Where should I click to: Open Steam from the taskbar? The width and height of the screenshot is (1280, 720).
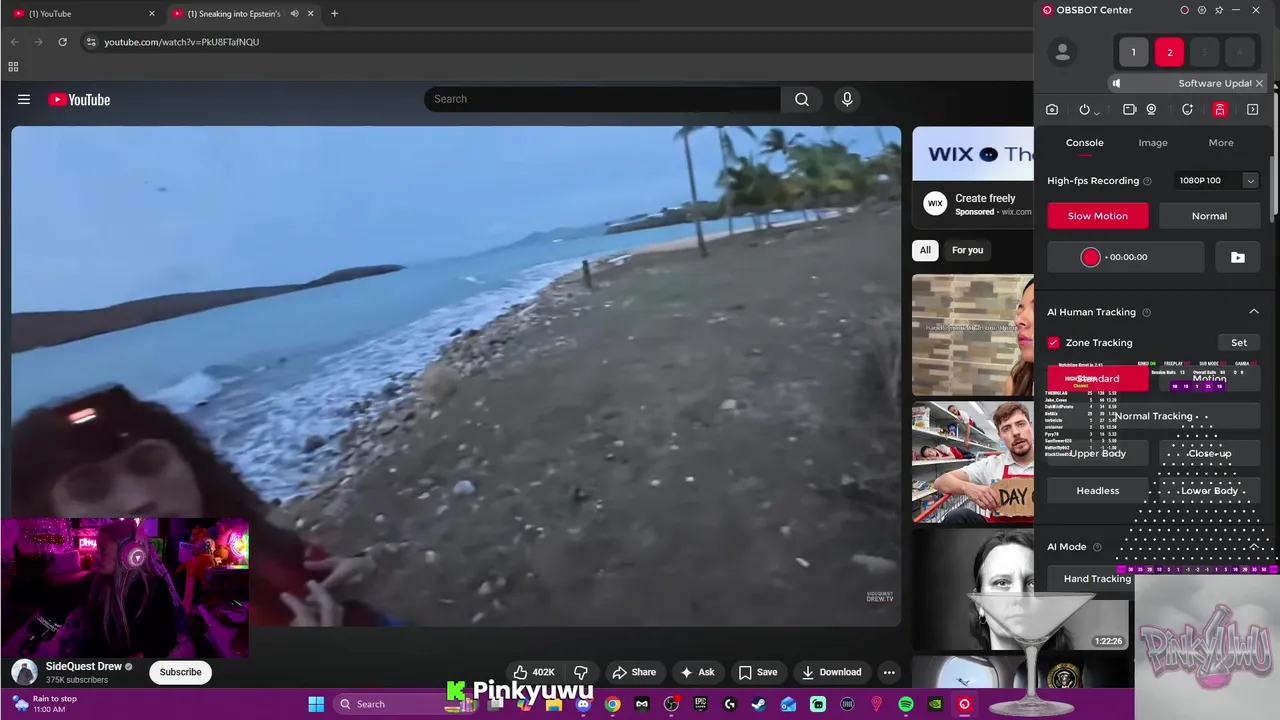coord(759,704)
